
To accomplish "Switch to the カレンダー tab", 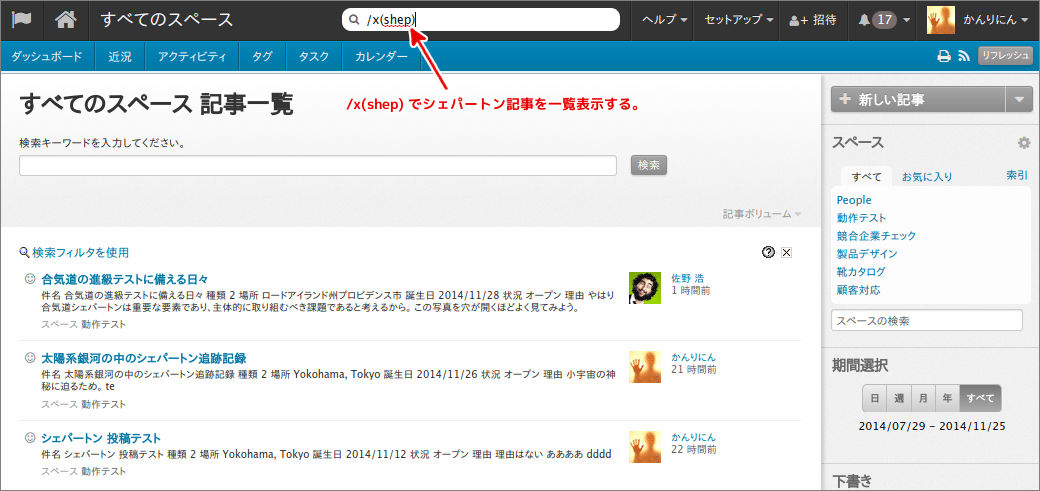I will coord(381,57).
